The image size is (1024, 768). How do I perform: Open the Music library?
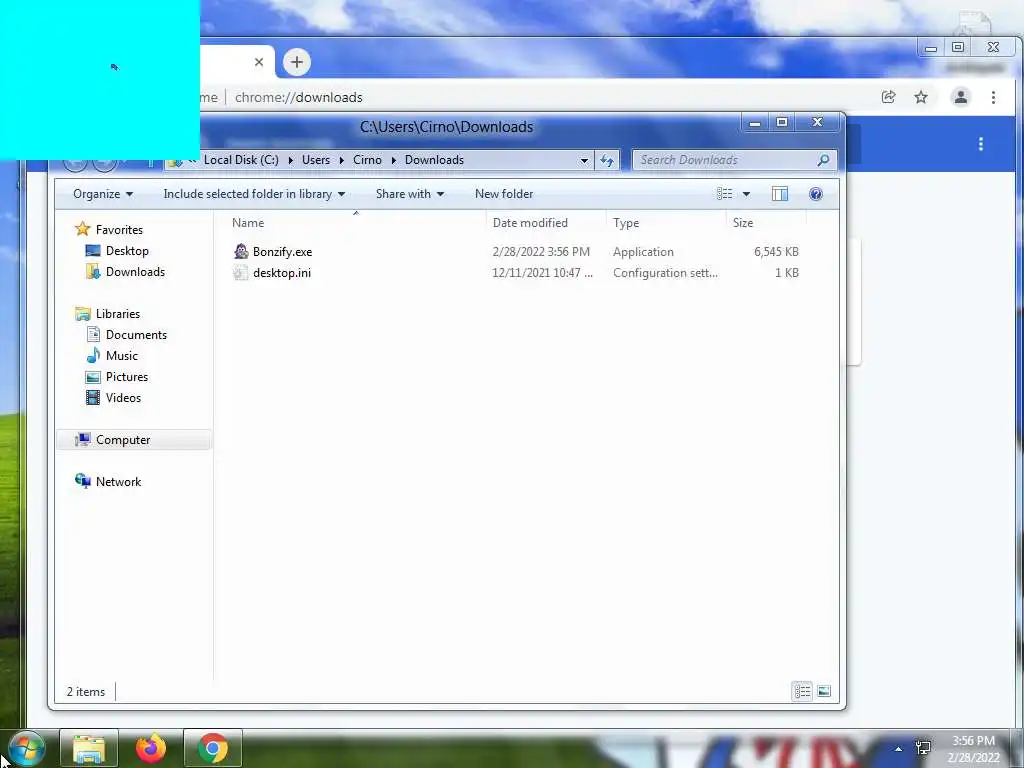pyautogui.click(x=121, y=355)
